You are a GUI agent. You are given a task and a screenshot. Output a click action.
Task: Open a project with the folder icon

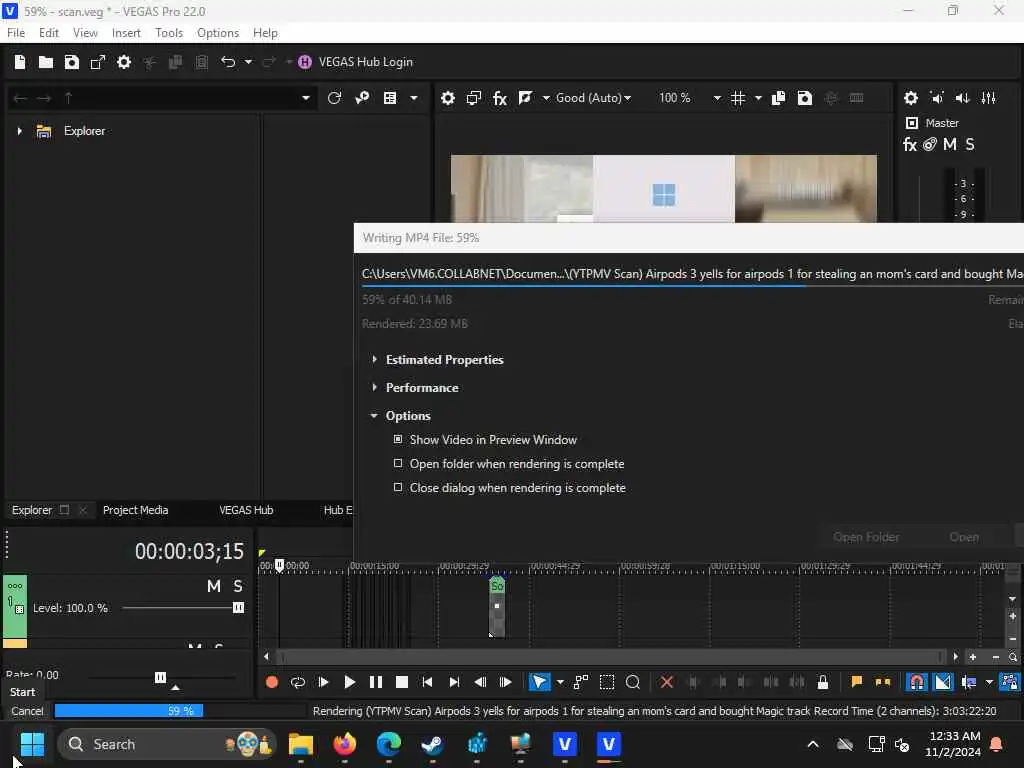(x=46, y=62)
